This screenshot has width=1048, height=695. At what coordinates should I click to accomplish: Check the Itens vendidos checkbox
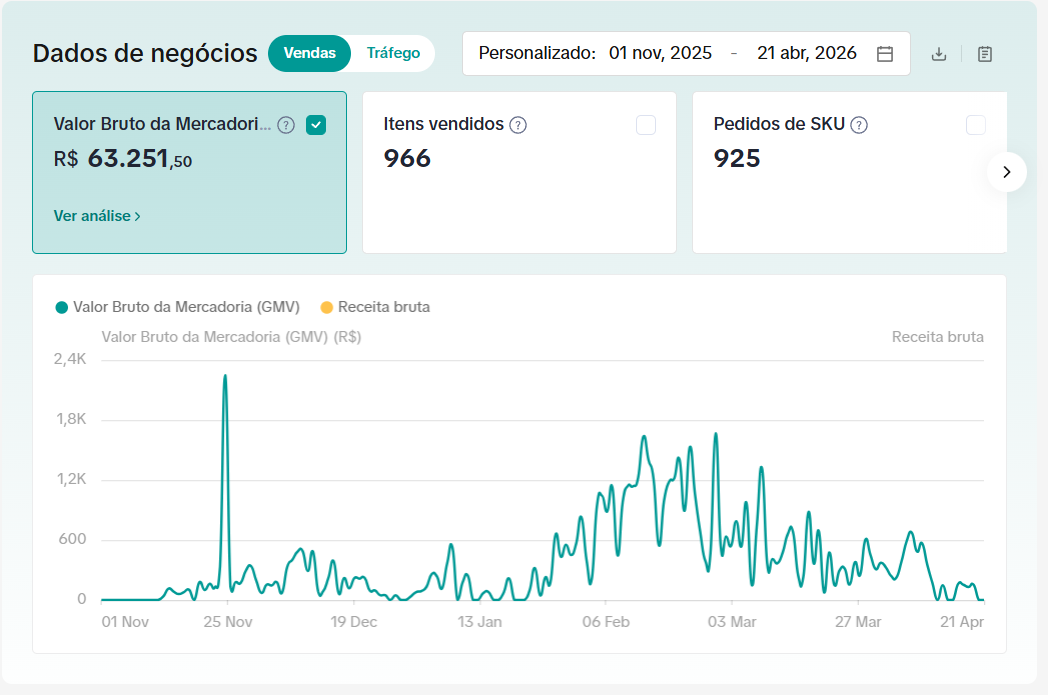click(x=646, y=125)
